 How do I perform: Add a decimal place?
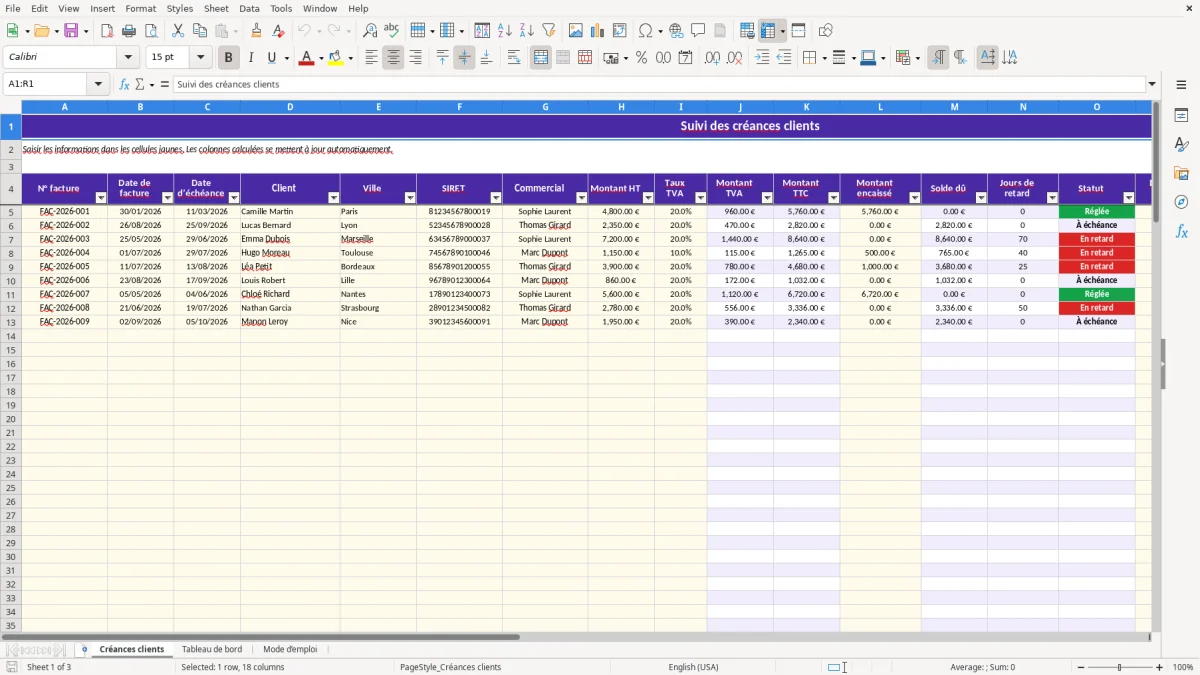pyautogui.click(x=712, y=58)
